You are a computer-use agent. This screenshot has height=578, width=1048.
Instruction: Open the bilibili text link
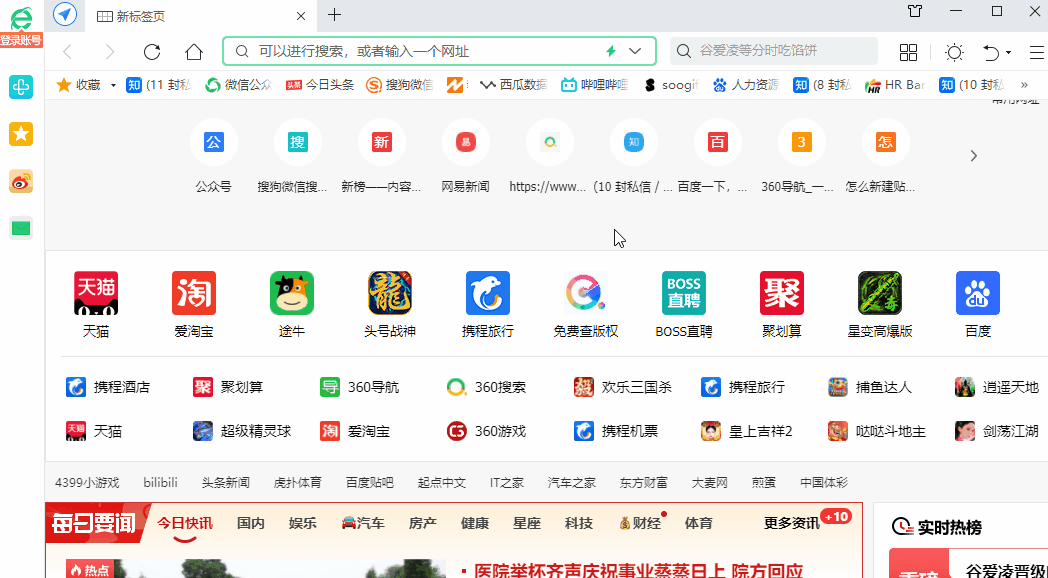pos(160,482)
